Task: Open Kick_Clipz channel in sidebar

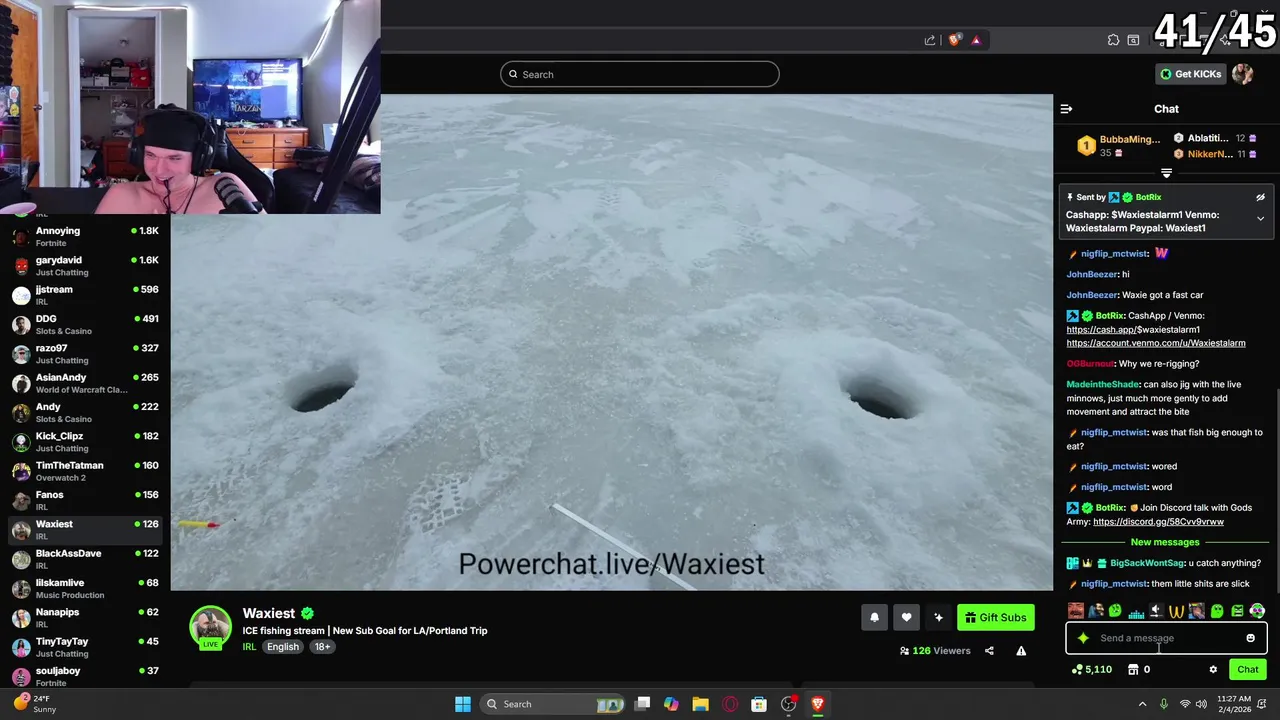Action: click(85, 442)
